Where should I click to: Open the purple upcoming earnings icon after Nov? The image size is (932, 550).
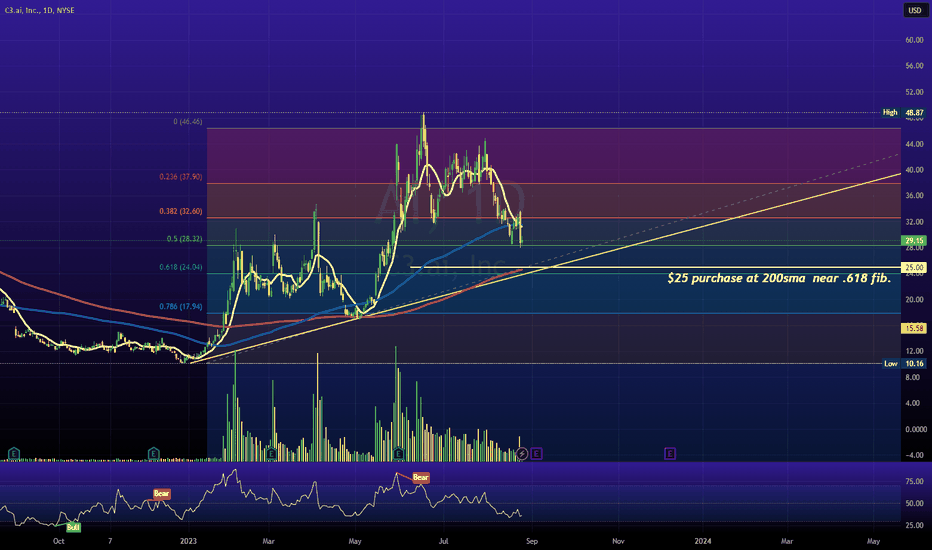coord(670,454)
